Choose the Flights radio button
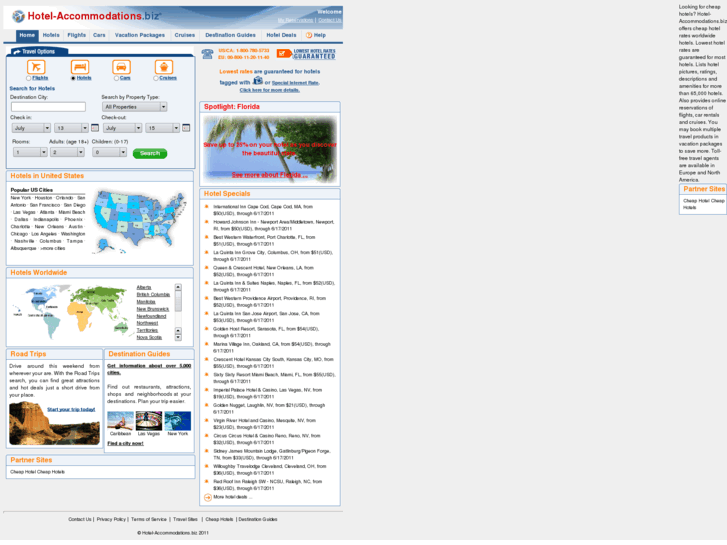 pos(29,78)
